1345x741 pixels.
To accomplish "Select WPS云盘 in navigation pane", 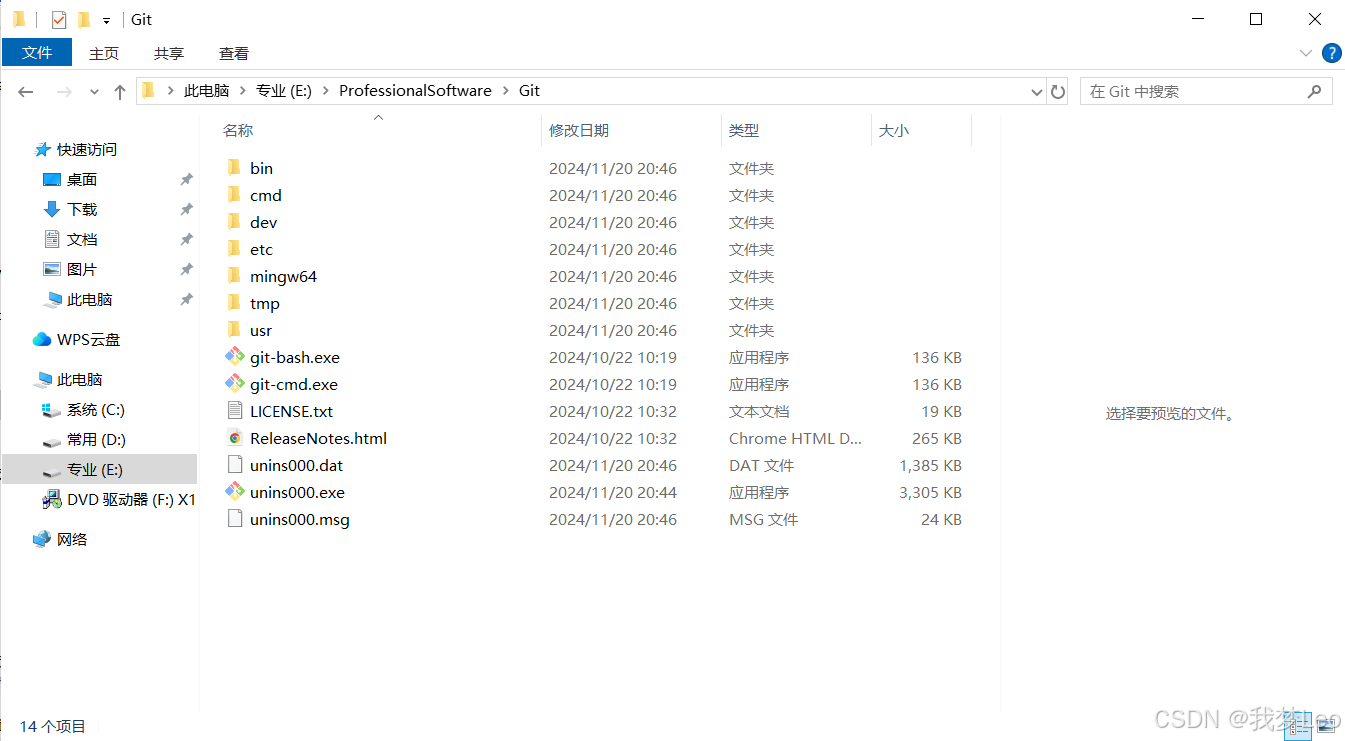I will [x=88, y=339].
